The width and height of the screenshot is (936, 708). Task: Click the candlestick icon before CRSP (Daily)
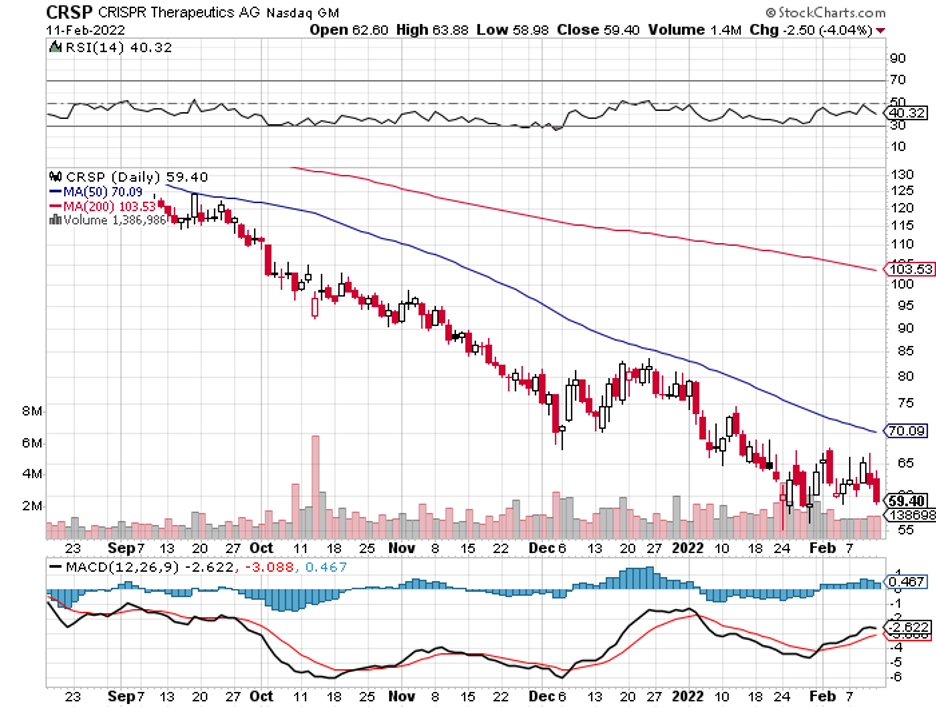pos(54,172)
